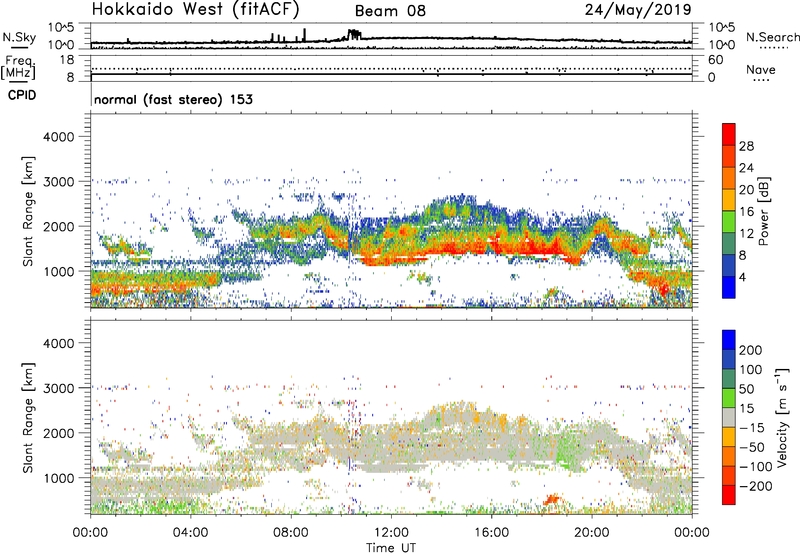Image resolution: width=800 pixels, height=554 pixels.
Task: Select the 'Freq. [MHz]' axis label
Action: pos(18,67)
